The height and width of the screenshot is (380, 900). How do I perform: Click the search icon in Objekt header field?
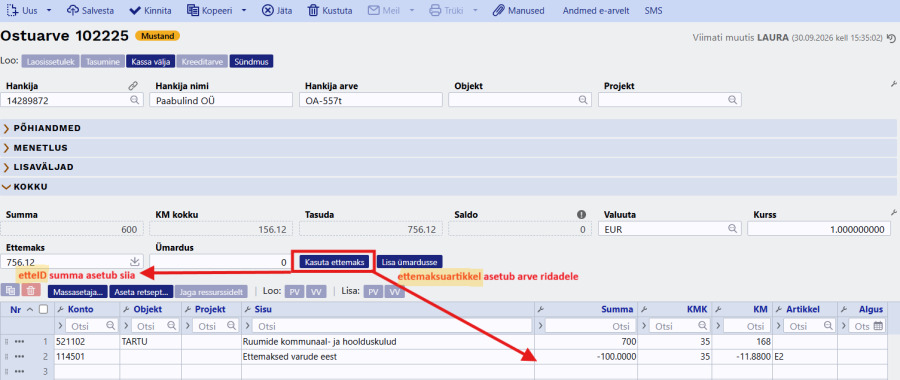(583, 100)
